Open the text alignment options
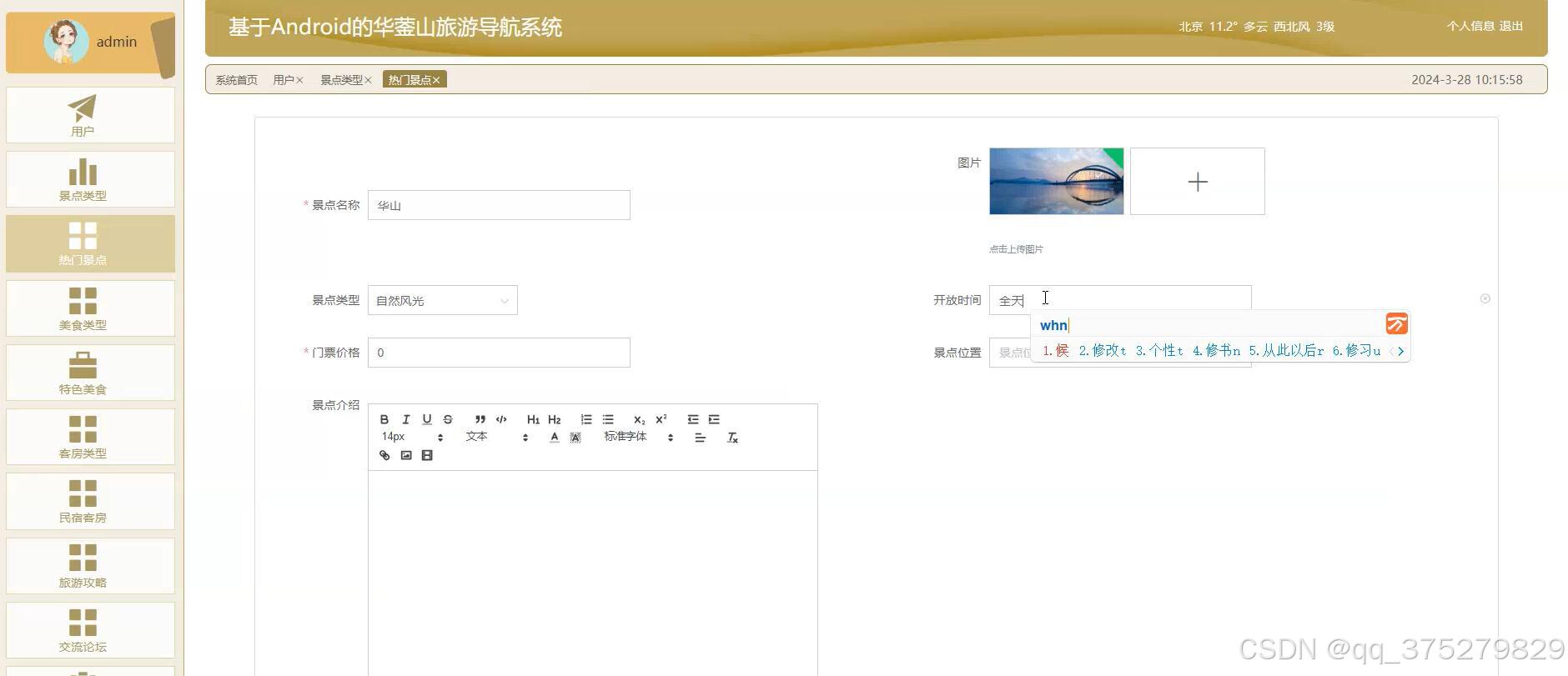The width and height of the screenshot is (1568, 676). 701,438
